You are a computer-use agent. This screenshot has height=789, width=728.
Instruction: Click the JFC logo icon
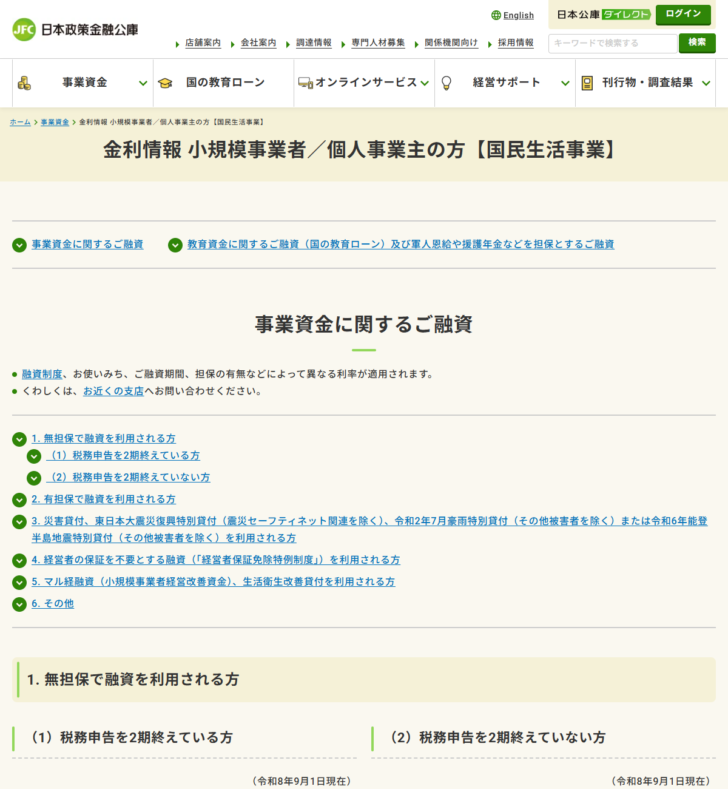[x=24, y=30]
